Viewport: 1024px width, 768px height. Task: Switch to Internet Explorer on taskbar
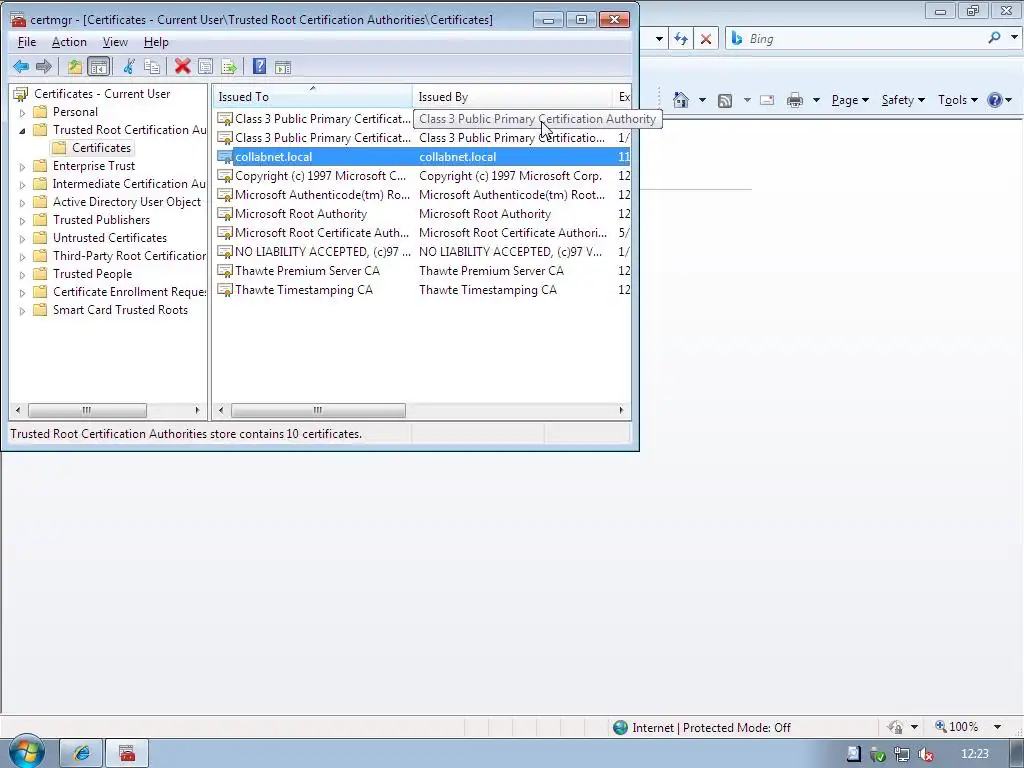click(81, 753)
